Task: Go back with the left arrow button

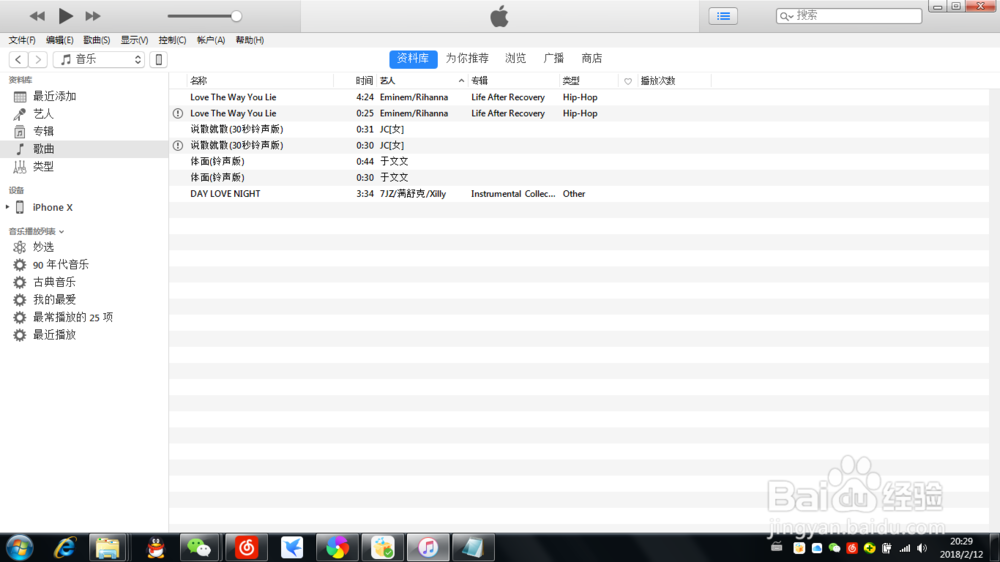Action: 18,59
